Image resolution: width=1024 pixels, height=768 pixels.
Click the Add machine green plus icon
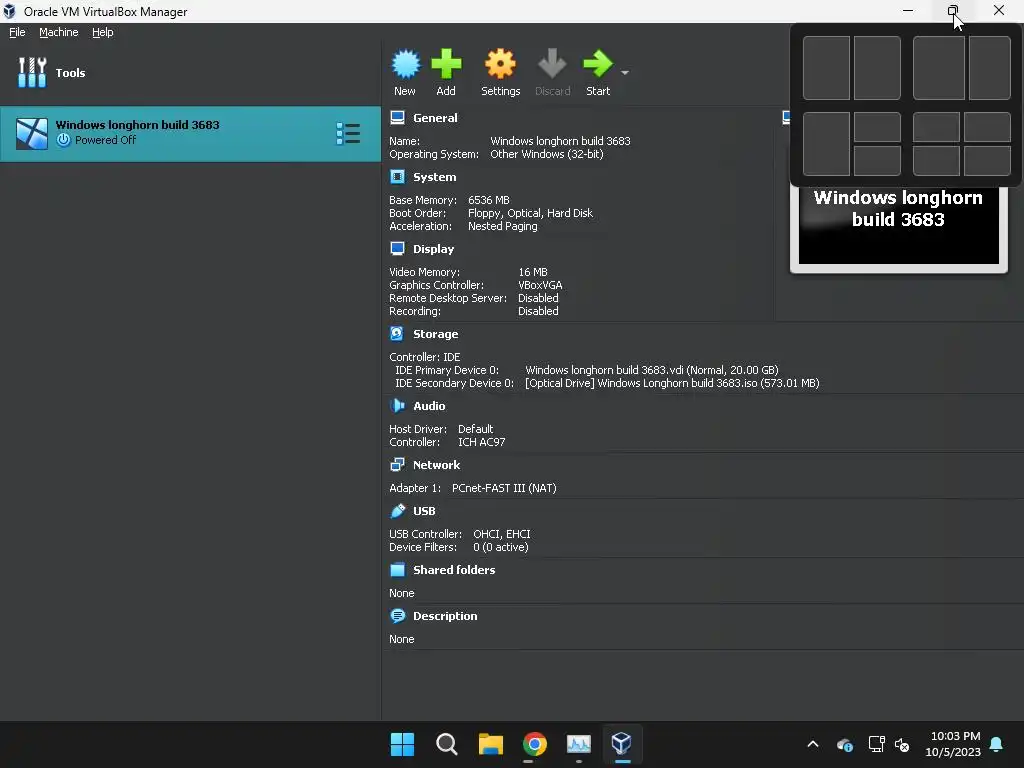pyautogui.click(x=446, y=64)
